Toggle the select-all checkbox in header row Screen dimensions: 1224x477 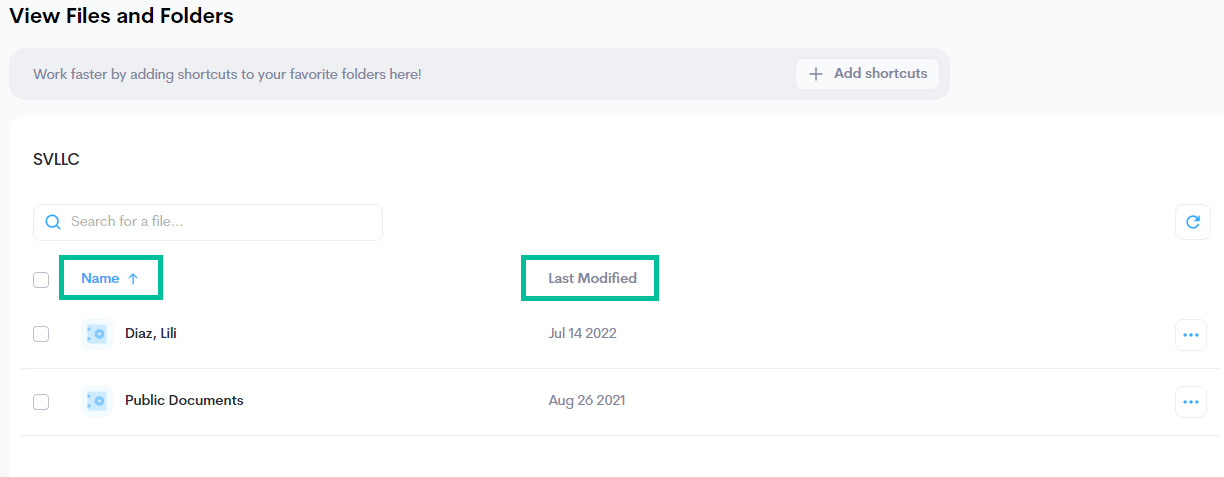tap(41, 280)
